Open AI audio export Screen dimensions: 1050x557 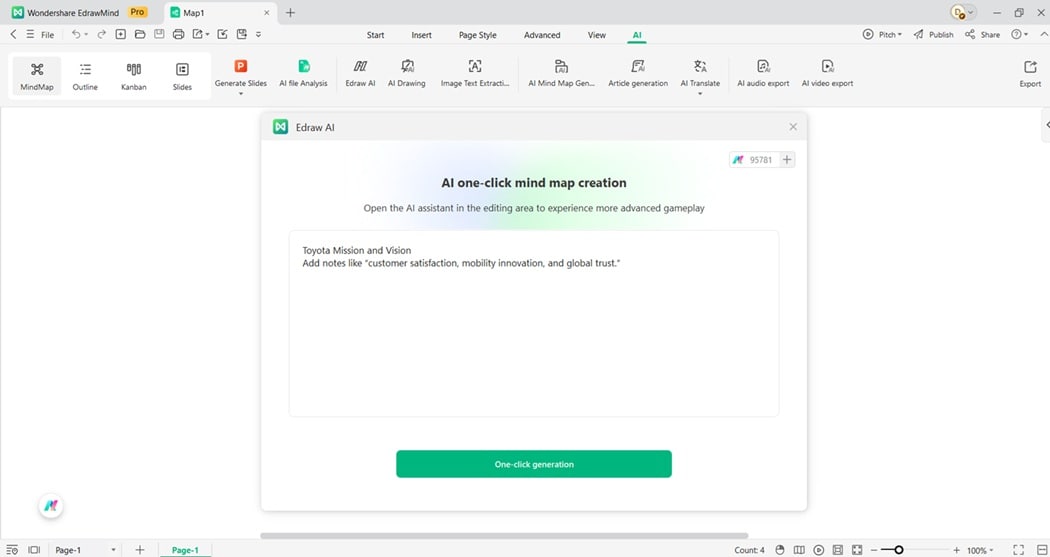[763, 74]
